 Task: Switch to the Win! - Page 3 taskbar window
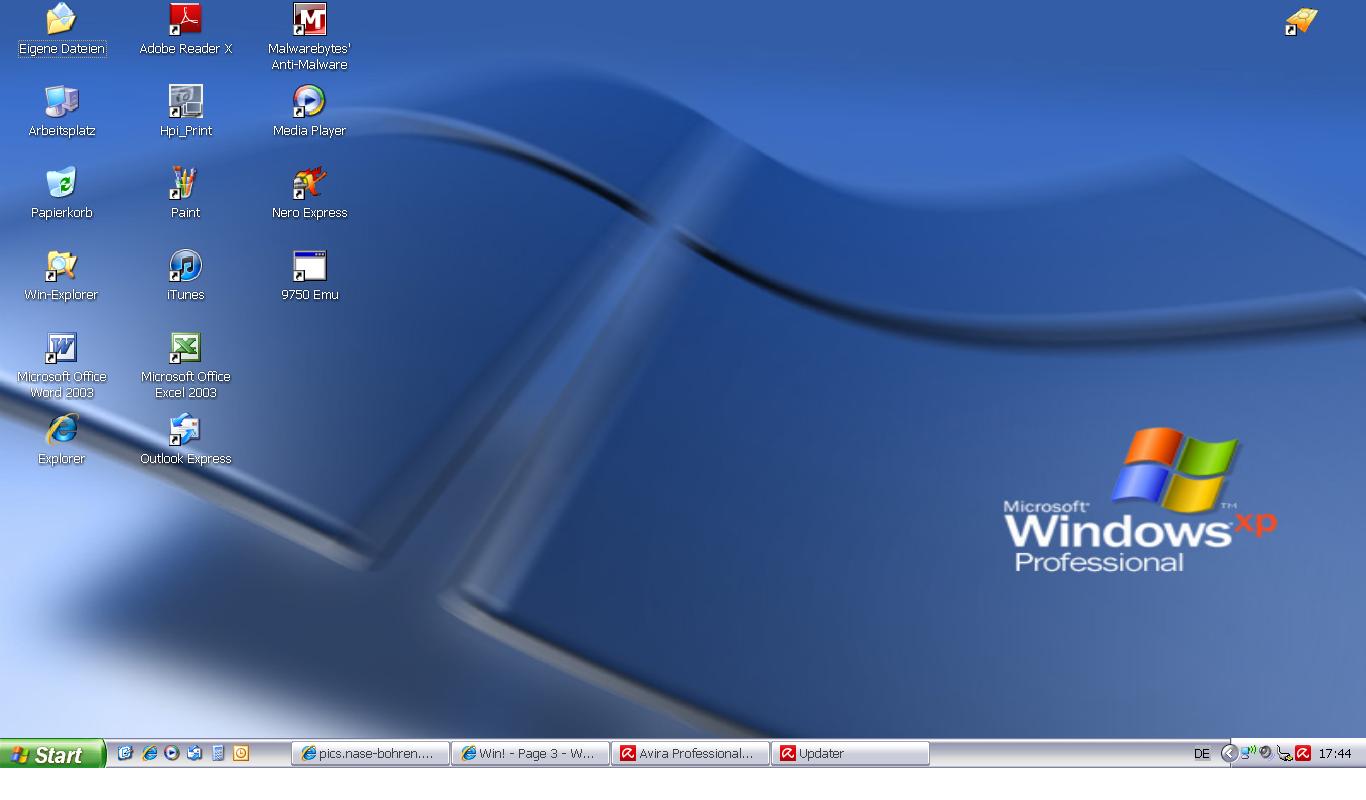click(530, 753)
